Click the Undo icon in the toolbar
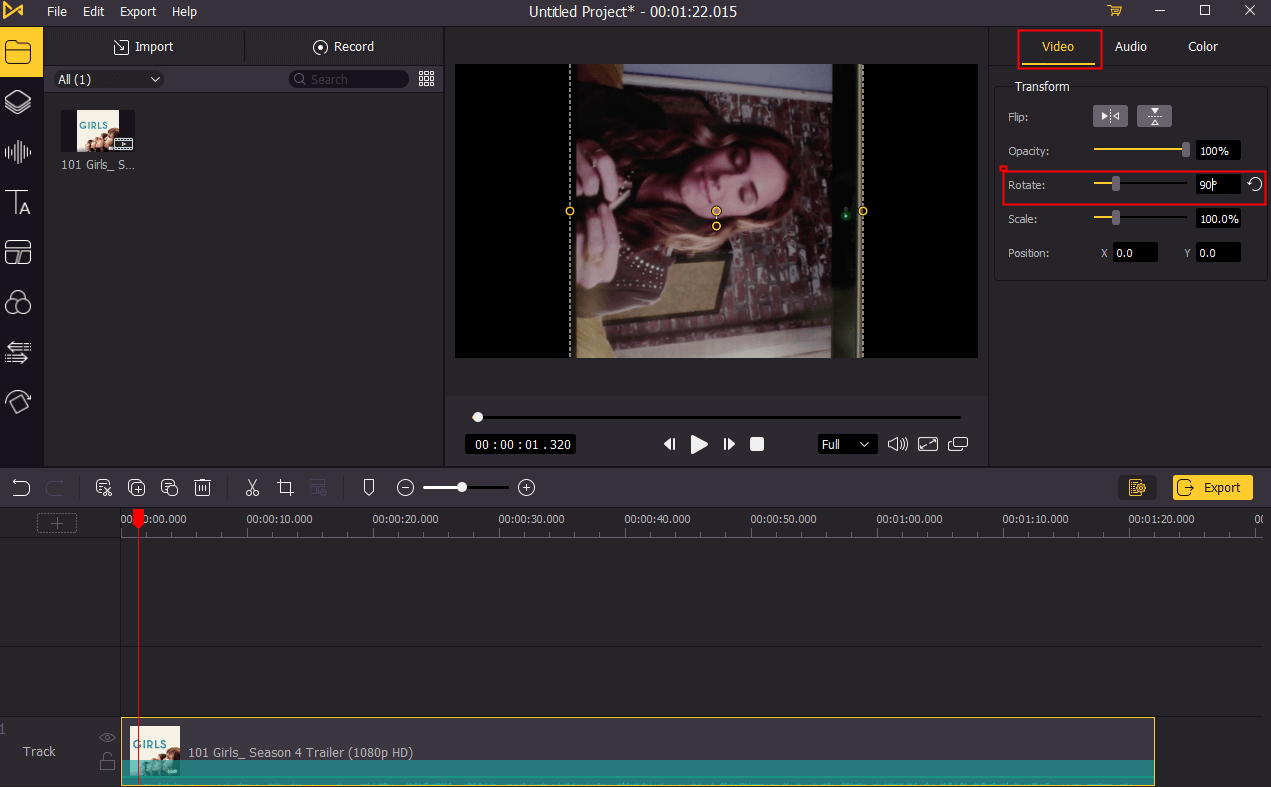 (x=20, y=487)
